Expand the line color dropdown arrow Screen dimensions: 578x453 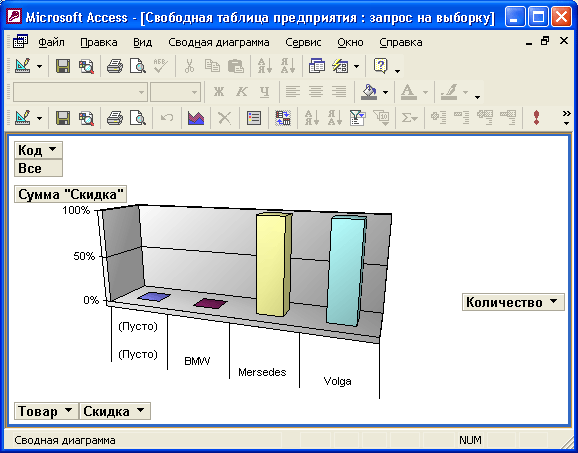coord(466,92)
